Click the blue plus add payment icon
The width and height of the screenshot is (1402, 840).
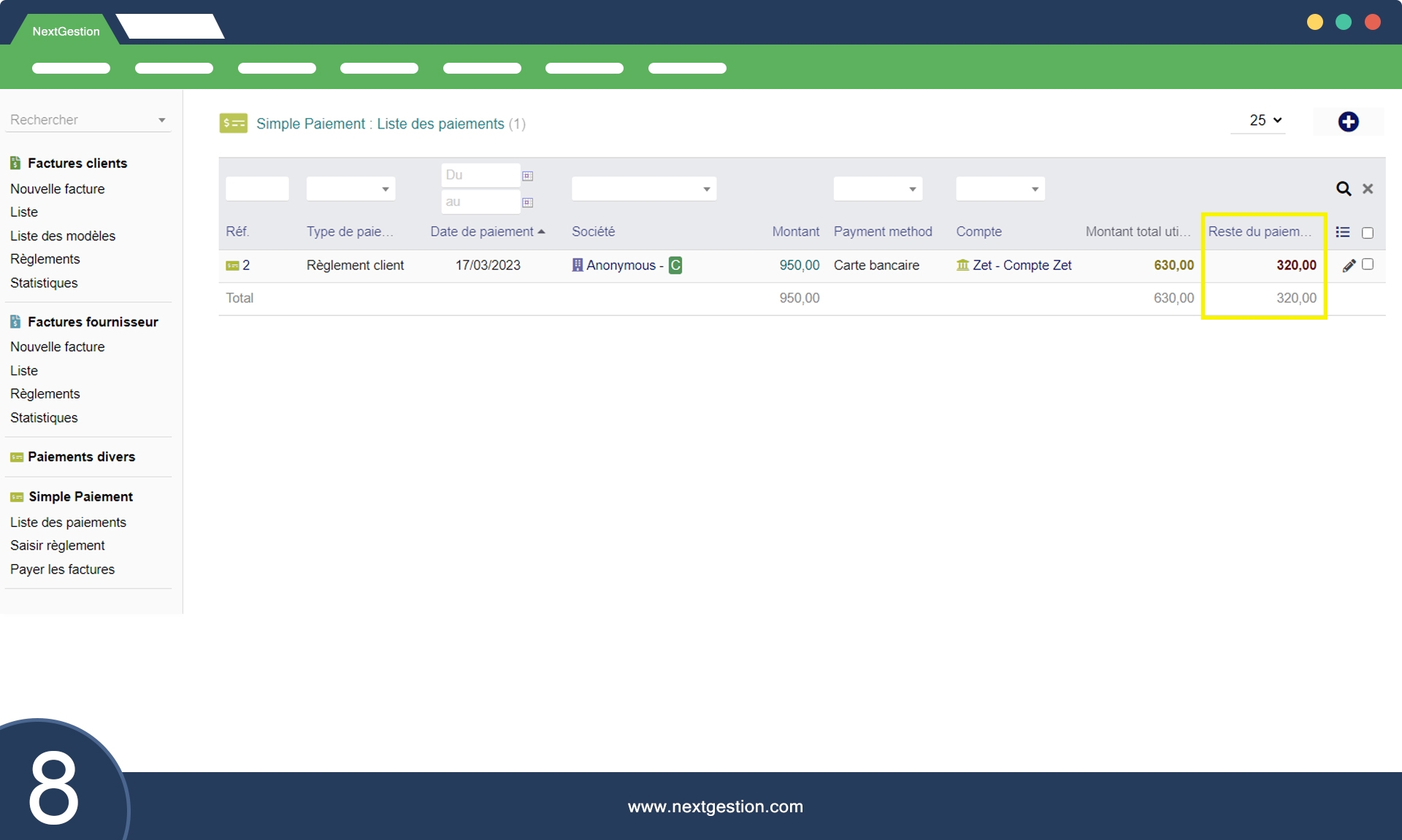(x=1348, y=122)
